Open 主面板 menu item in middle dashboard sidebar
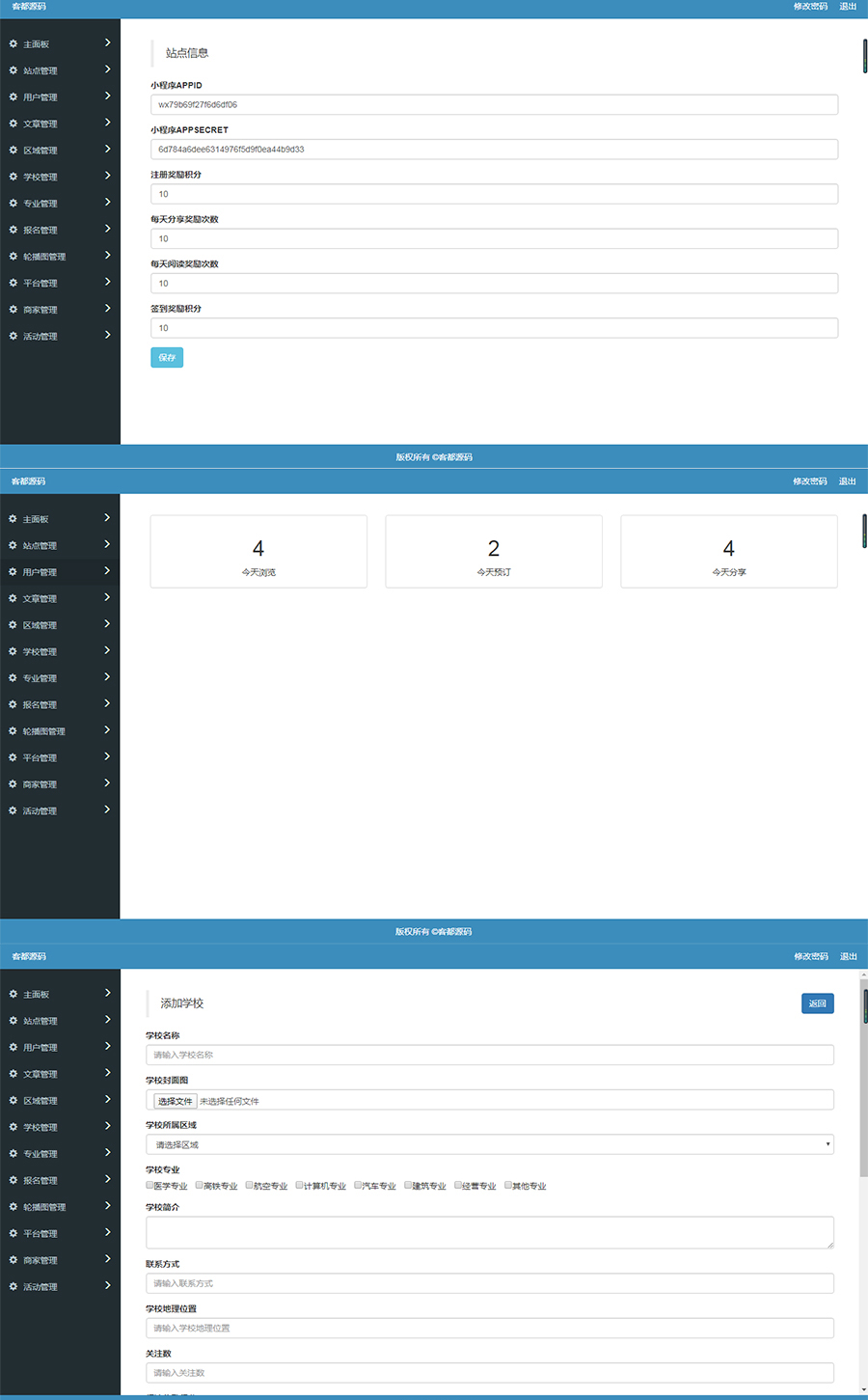Screen dimensions: 868x1400 (x=36, y=519)
